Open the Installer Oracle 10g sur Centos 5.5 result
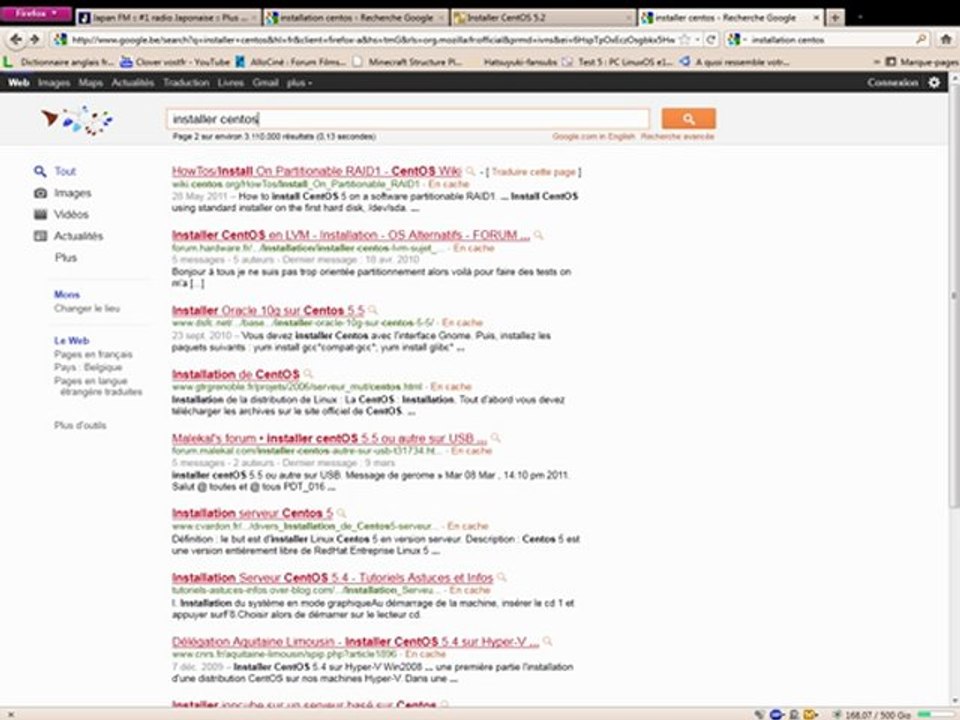 [x=268, y=310]
